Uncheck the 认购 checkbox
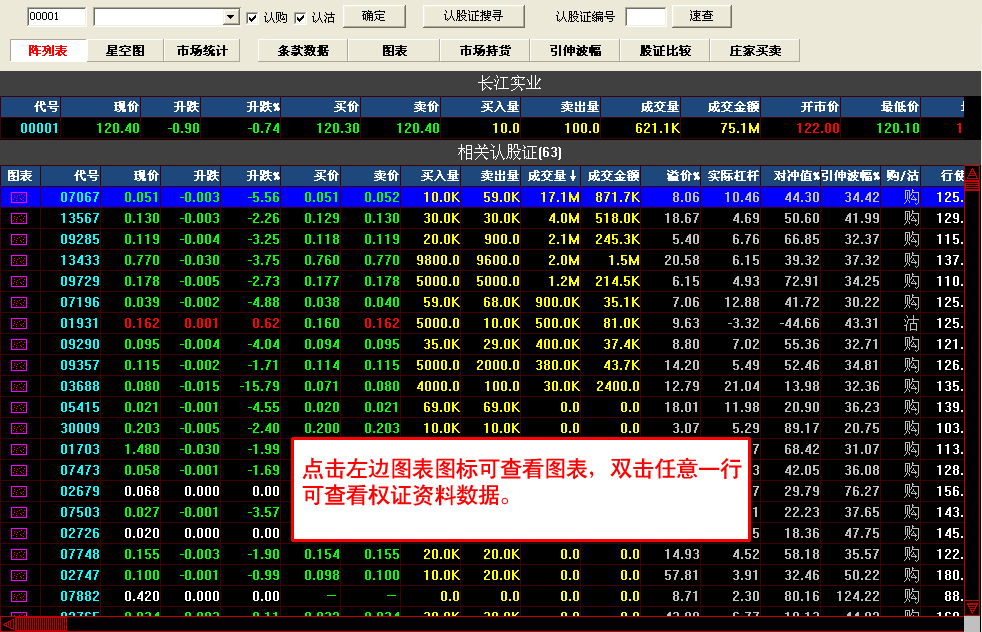Viewport: 982px width, 632px height. tap(252, 17)
